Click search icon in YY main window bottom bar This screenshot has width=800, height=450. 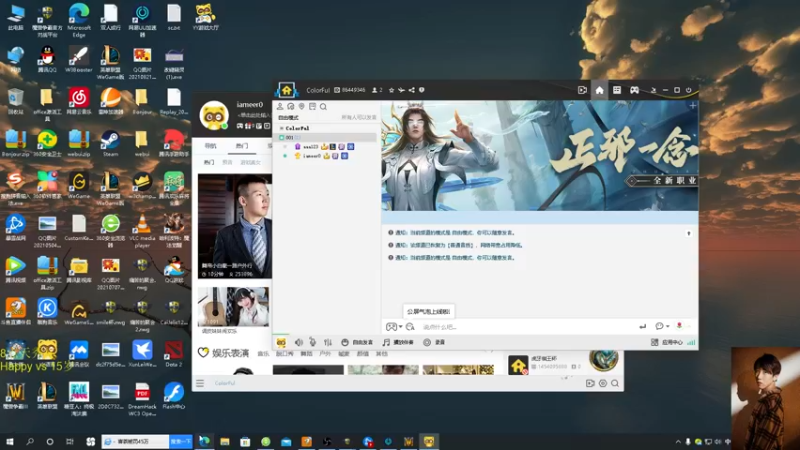(615, 383)
